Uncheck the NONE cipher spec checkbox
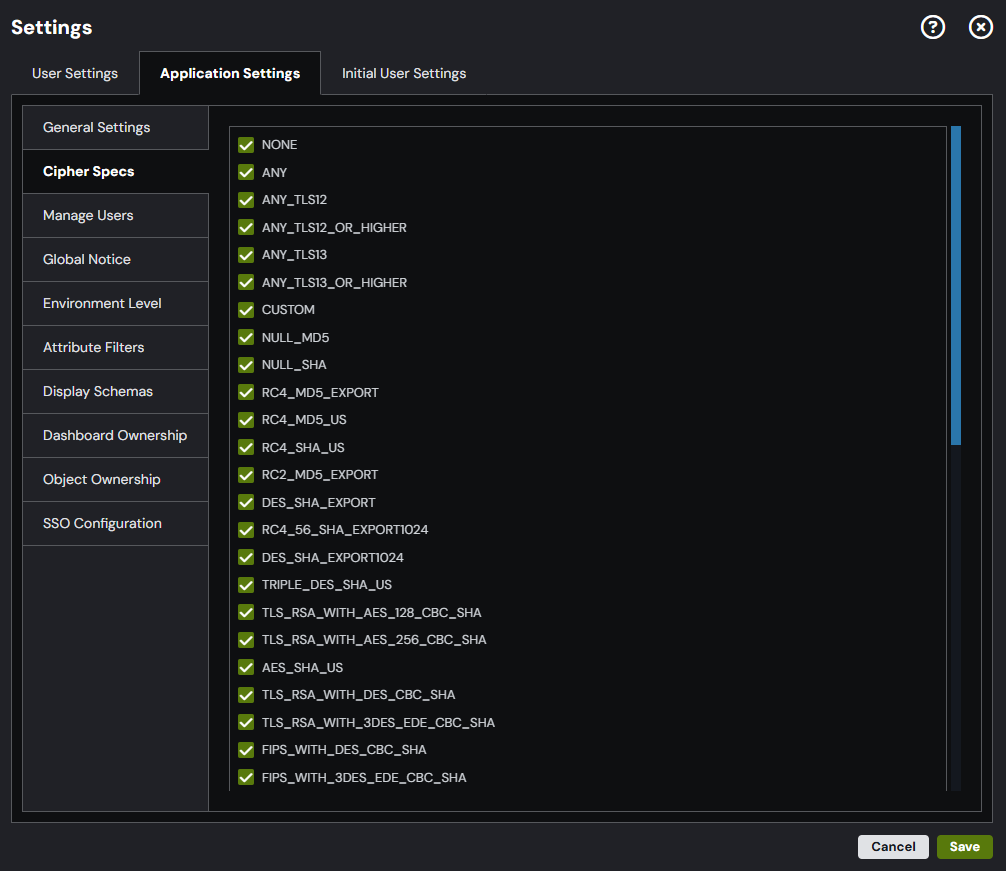Image resolution: width=1006 pixels, height=871 pixels. click(246, 145)
